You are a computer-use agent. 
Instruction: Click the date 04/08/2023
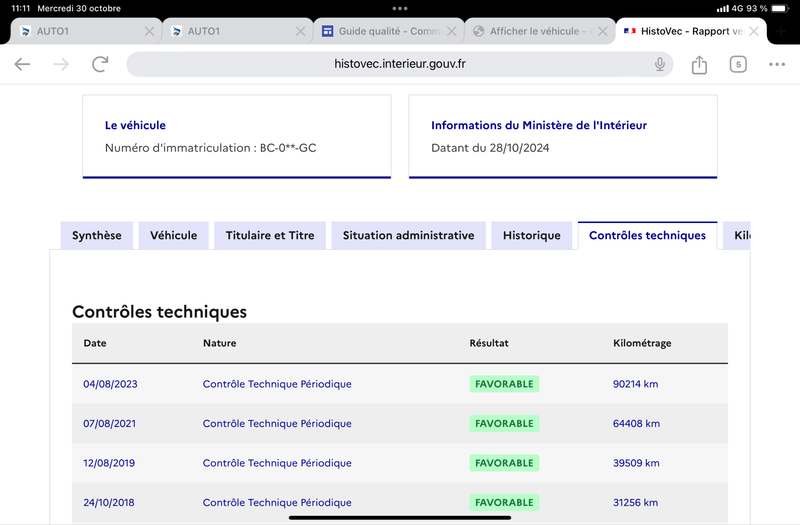pyautogui.click(x=110, y=384)
